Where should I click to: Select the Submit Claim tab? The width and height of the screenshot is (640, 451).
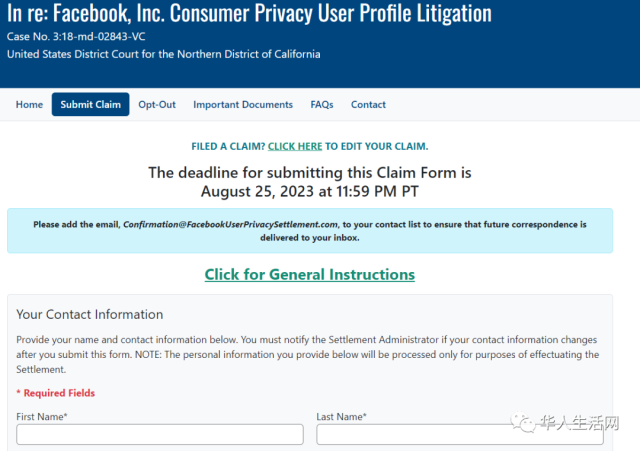pos(91,104)
